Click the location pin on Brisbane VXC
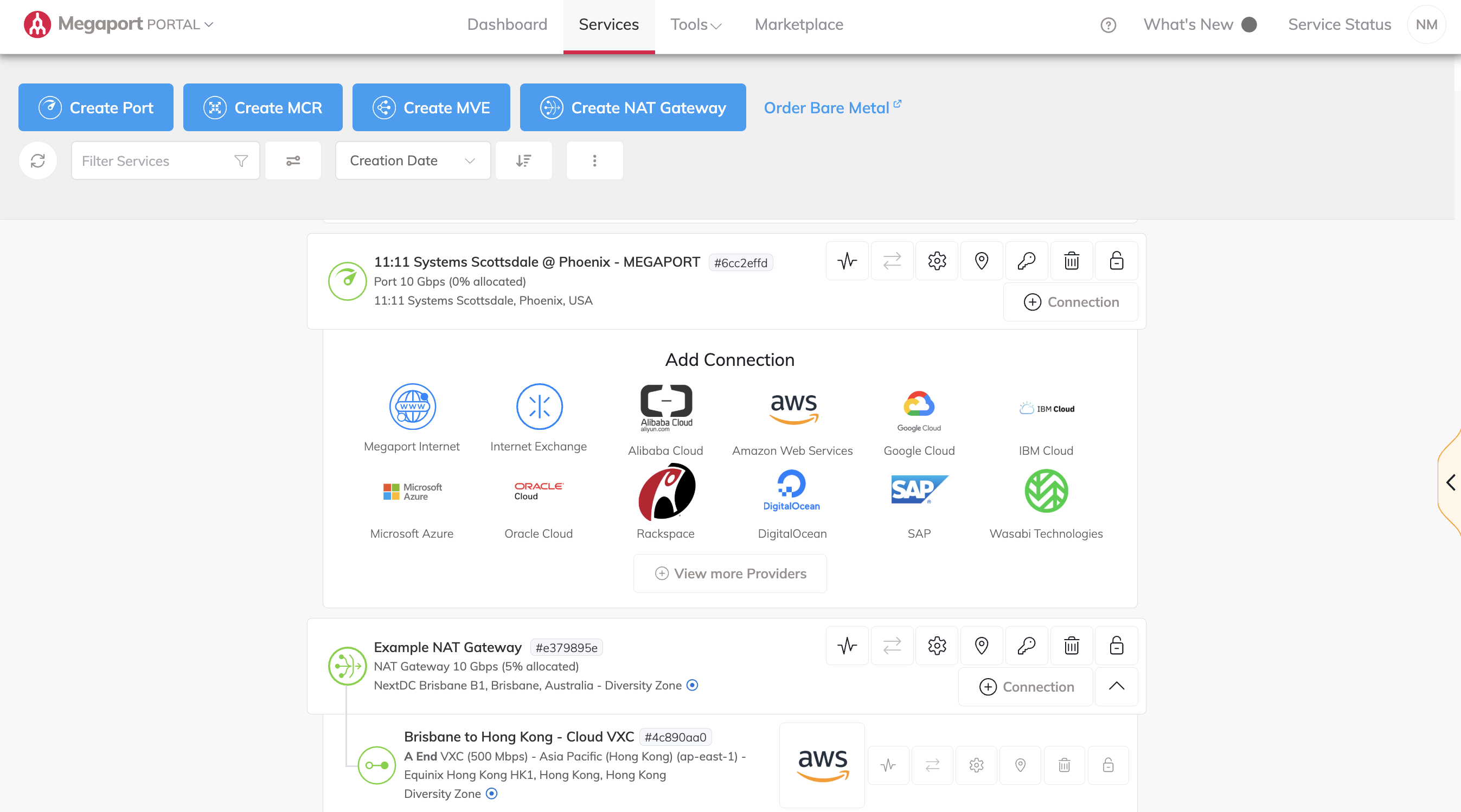 pos(1020,765)
